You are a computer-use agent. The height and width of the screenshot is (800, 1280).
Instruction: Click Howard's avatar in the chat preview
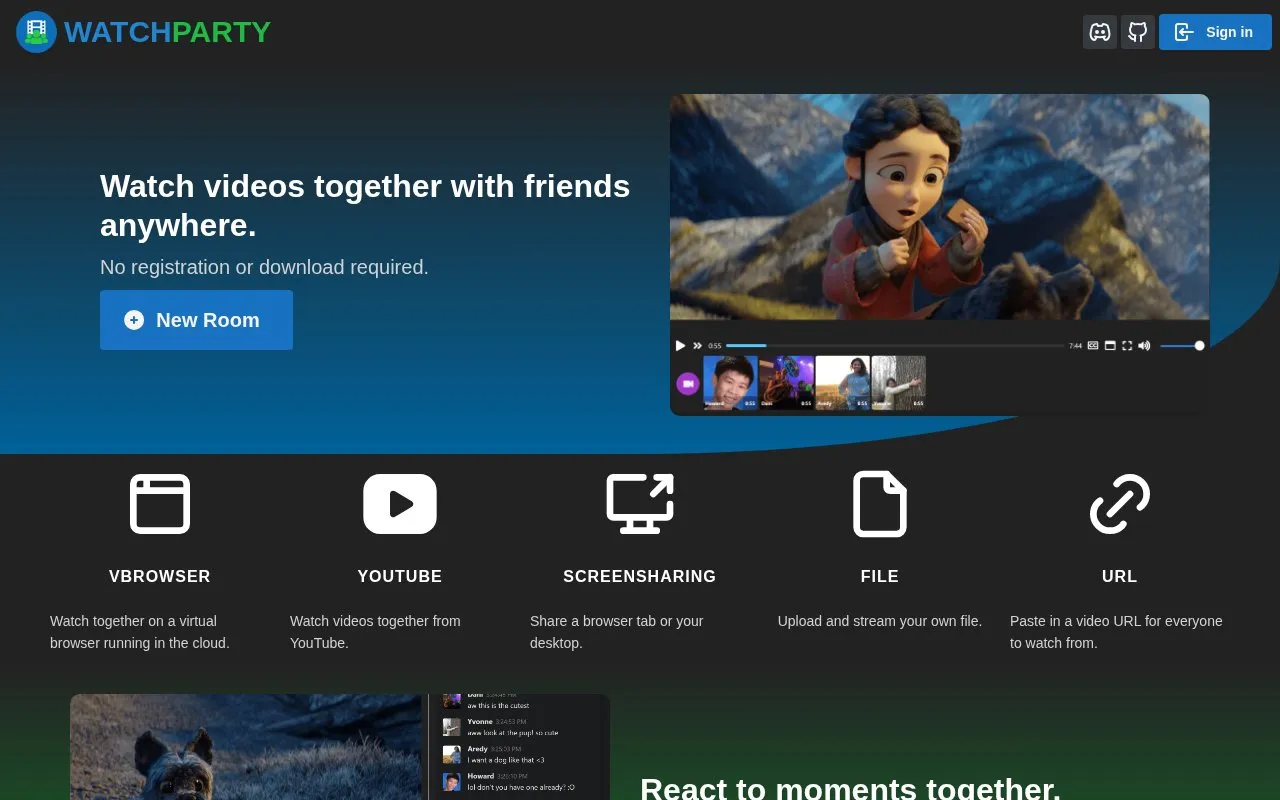coord(452,781)
